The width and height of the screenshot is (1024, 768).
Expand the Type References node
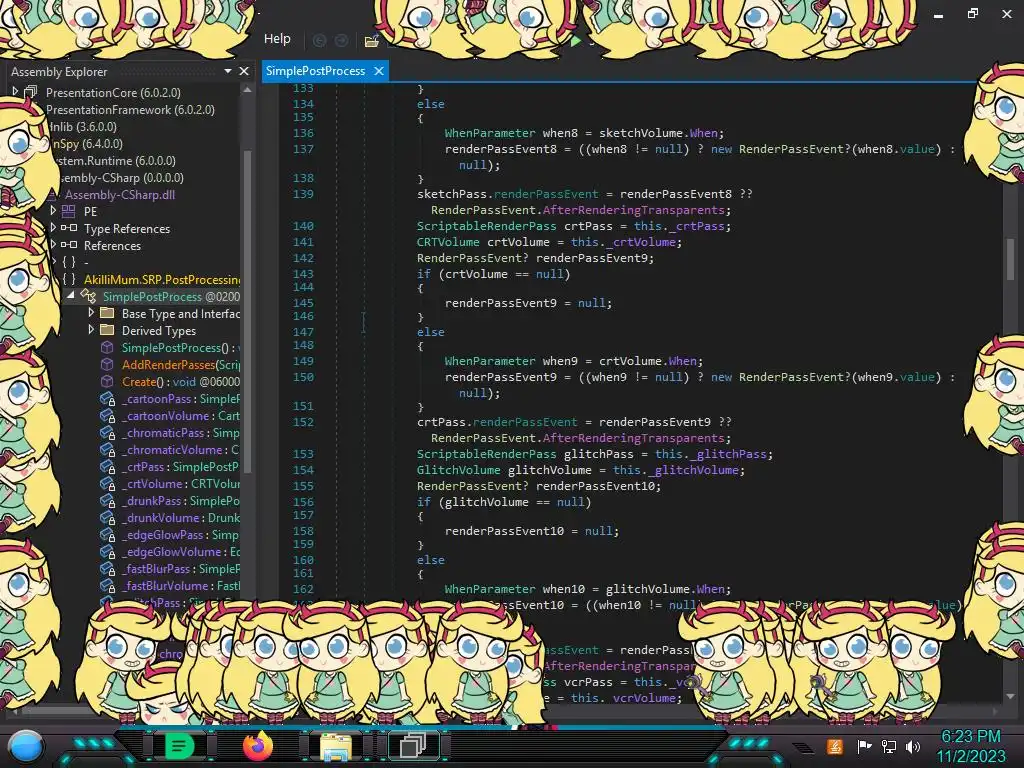click(53, 227)
